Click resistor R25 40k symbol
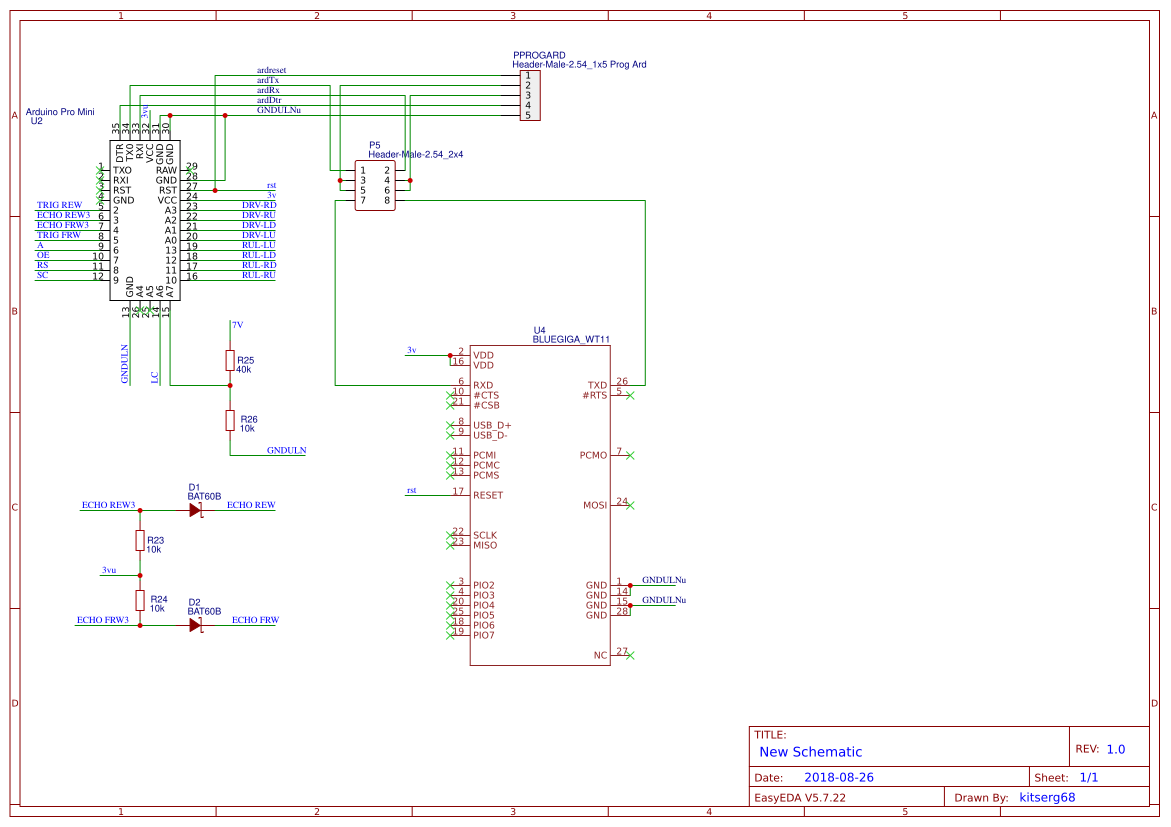Viewport: 1171px width, 827px height. [230, 361]
